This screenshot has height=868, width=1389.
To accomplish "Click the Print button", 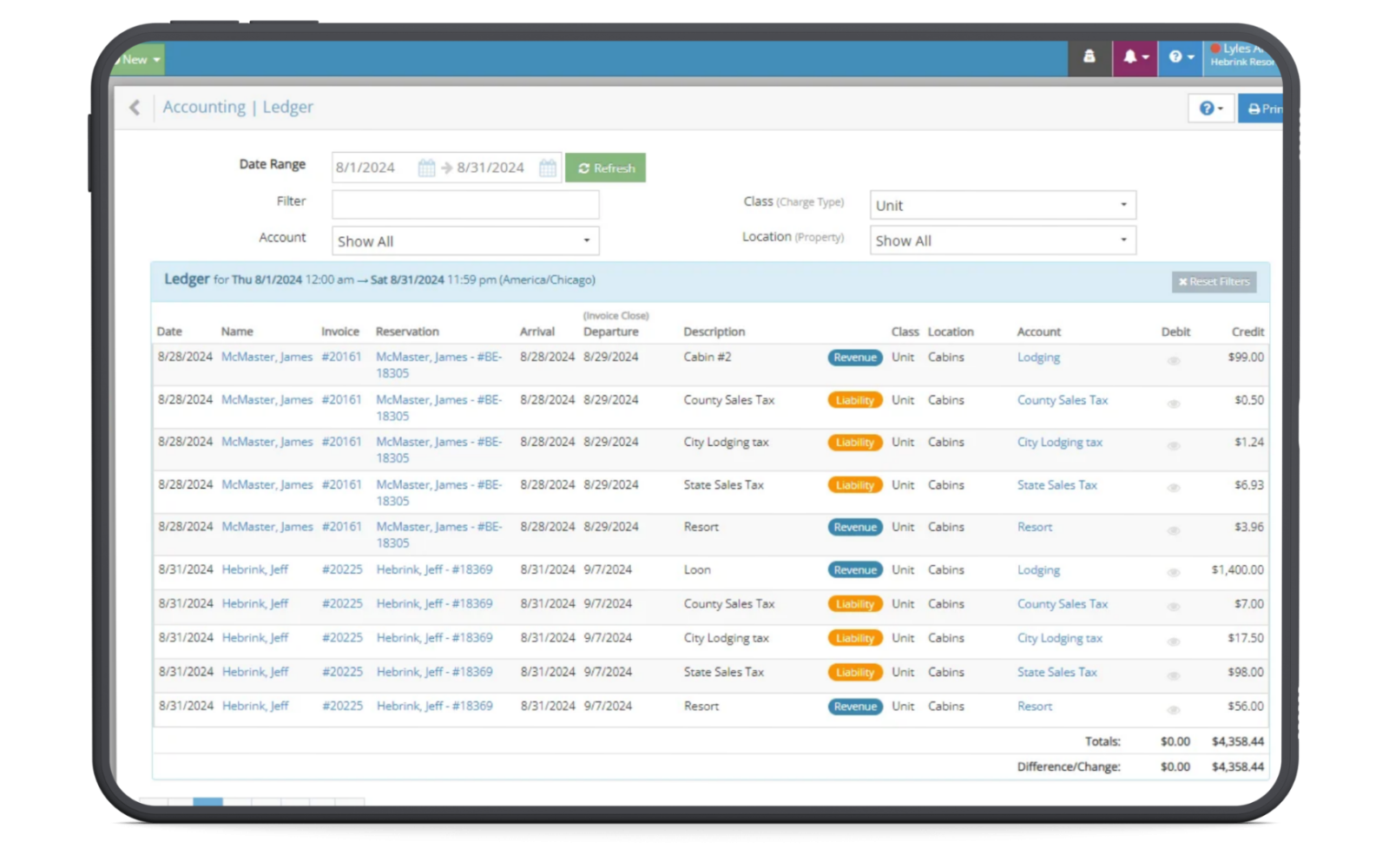I will coord(1261,108).
